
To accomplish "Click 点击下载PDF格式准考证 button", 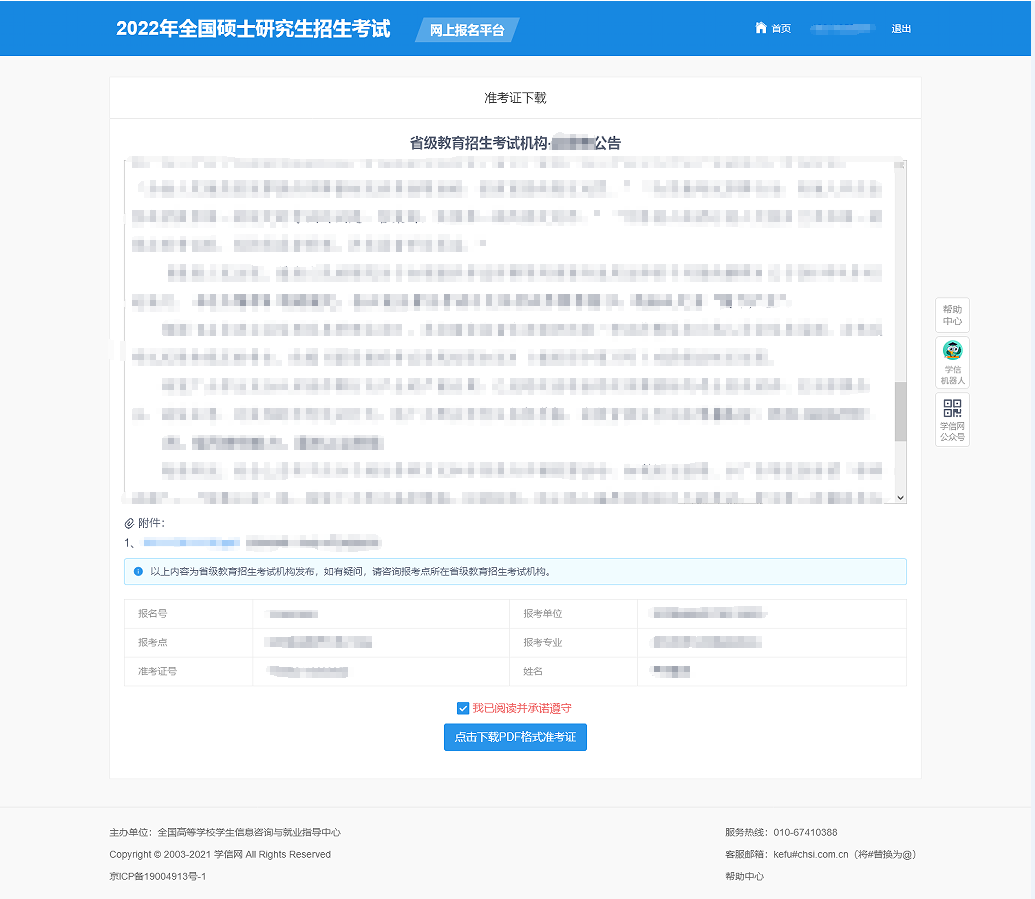I will (x=515, y=737).
